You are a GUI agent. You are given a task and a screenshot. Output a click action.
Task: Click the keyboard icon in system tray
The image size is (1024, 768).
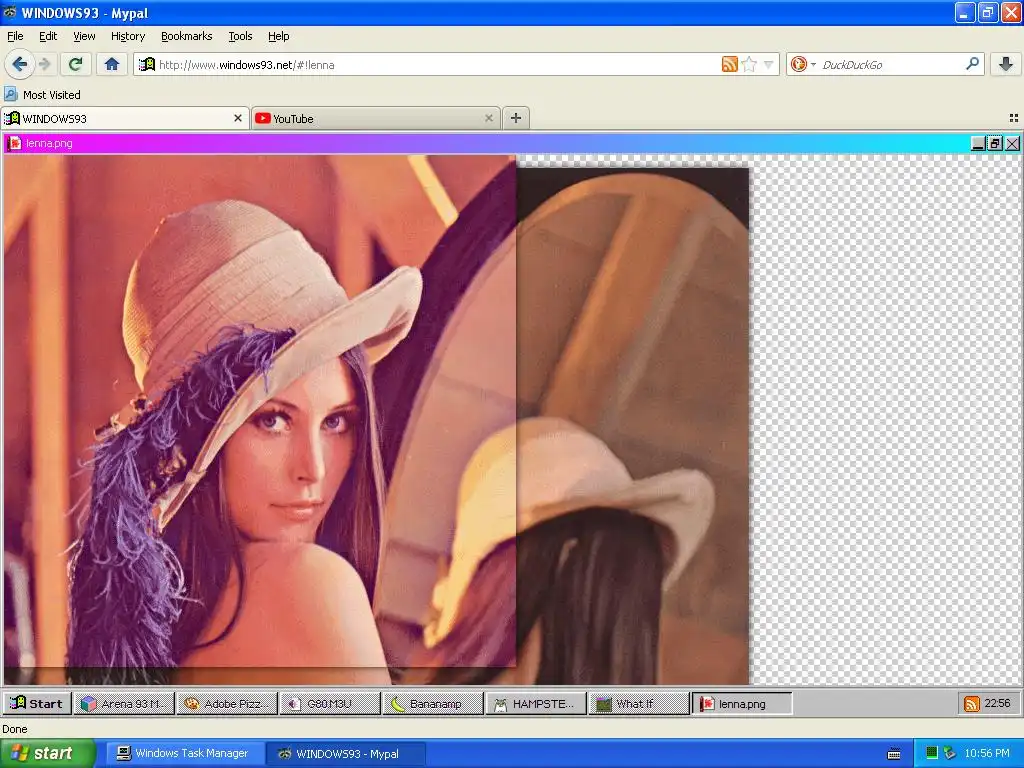[x=894, y=754]
